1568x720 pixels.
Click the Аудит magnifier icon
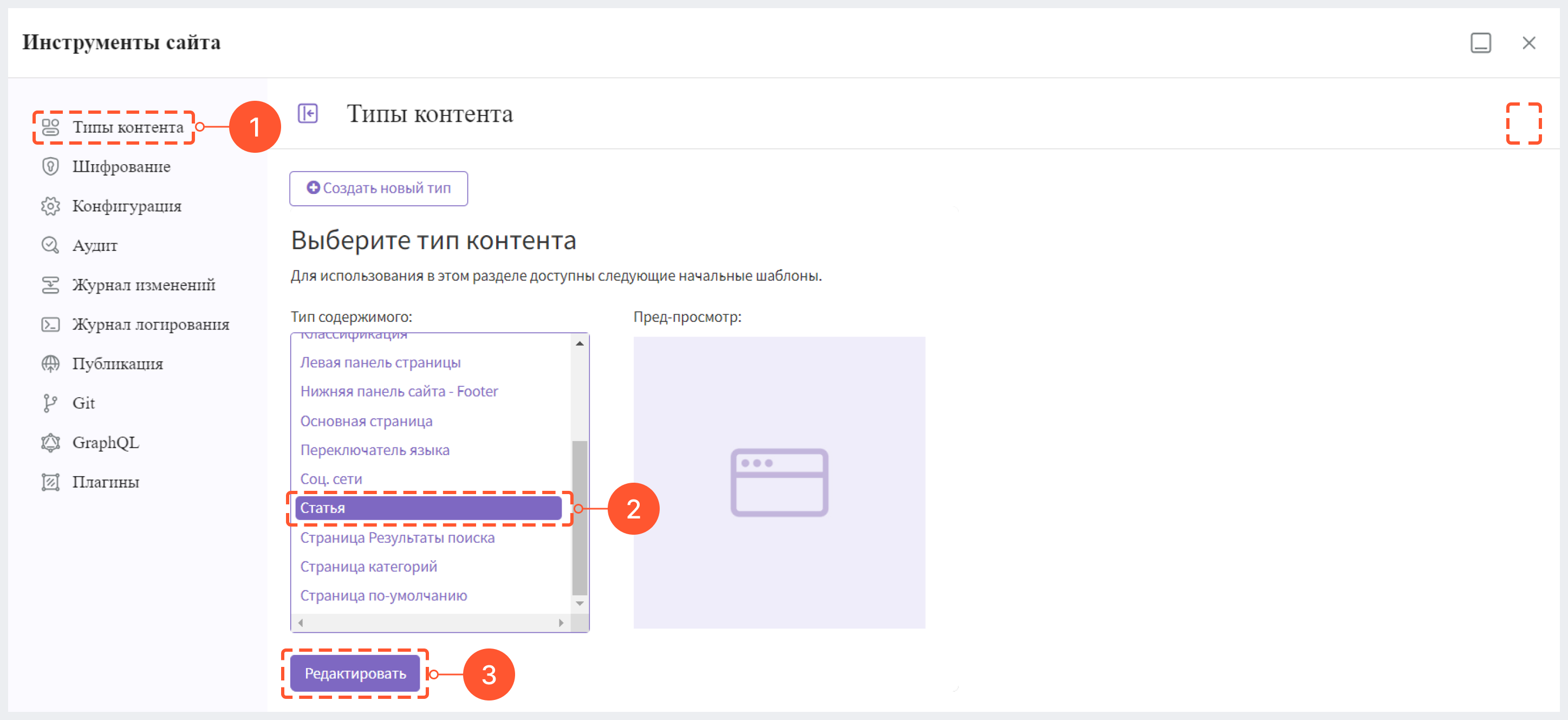pyautogui.click(x=50, y=245)
